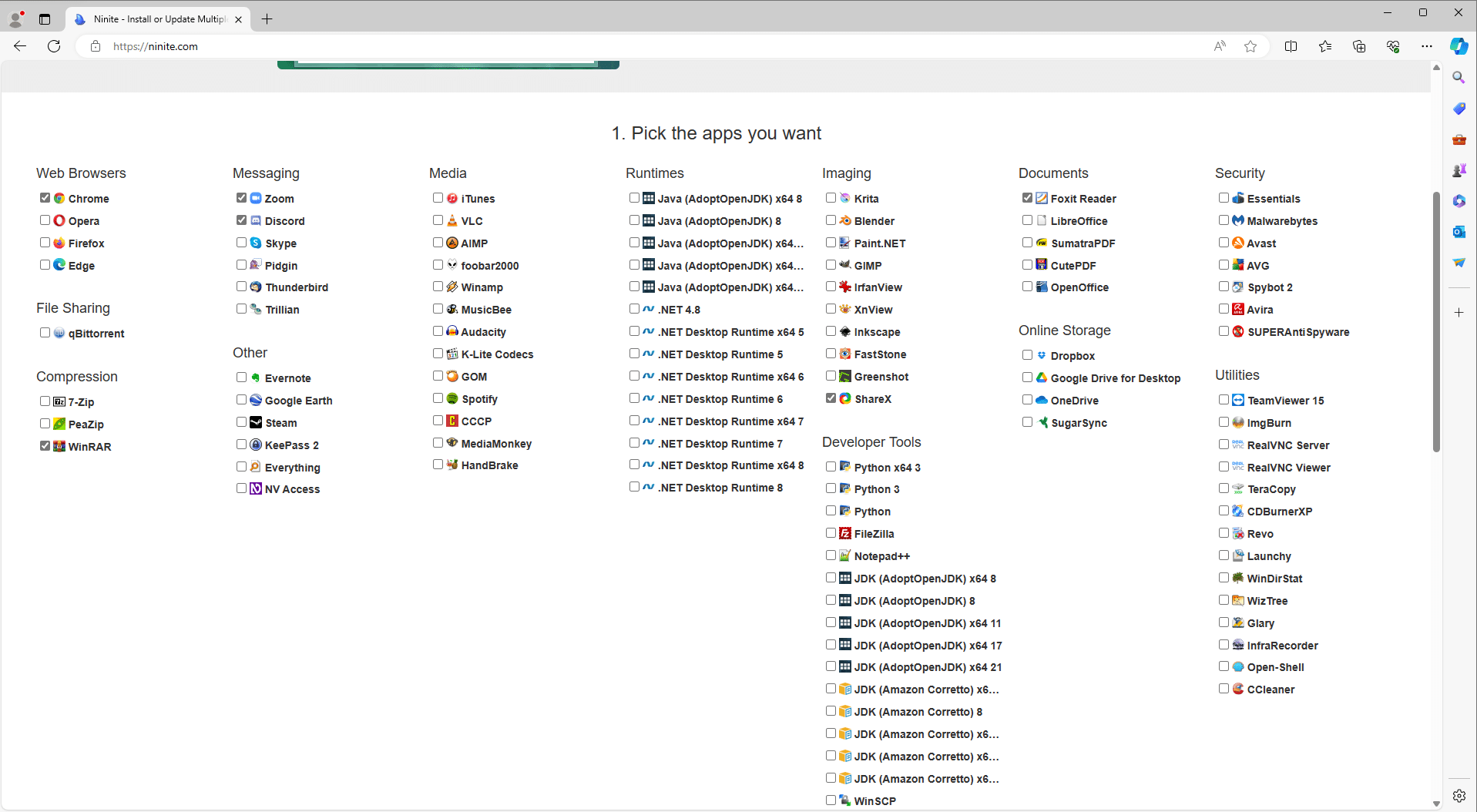Click the Malwarebytes icon
The image size is (1477, 812).
[1238, 220]
